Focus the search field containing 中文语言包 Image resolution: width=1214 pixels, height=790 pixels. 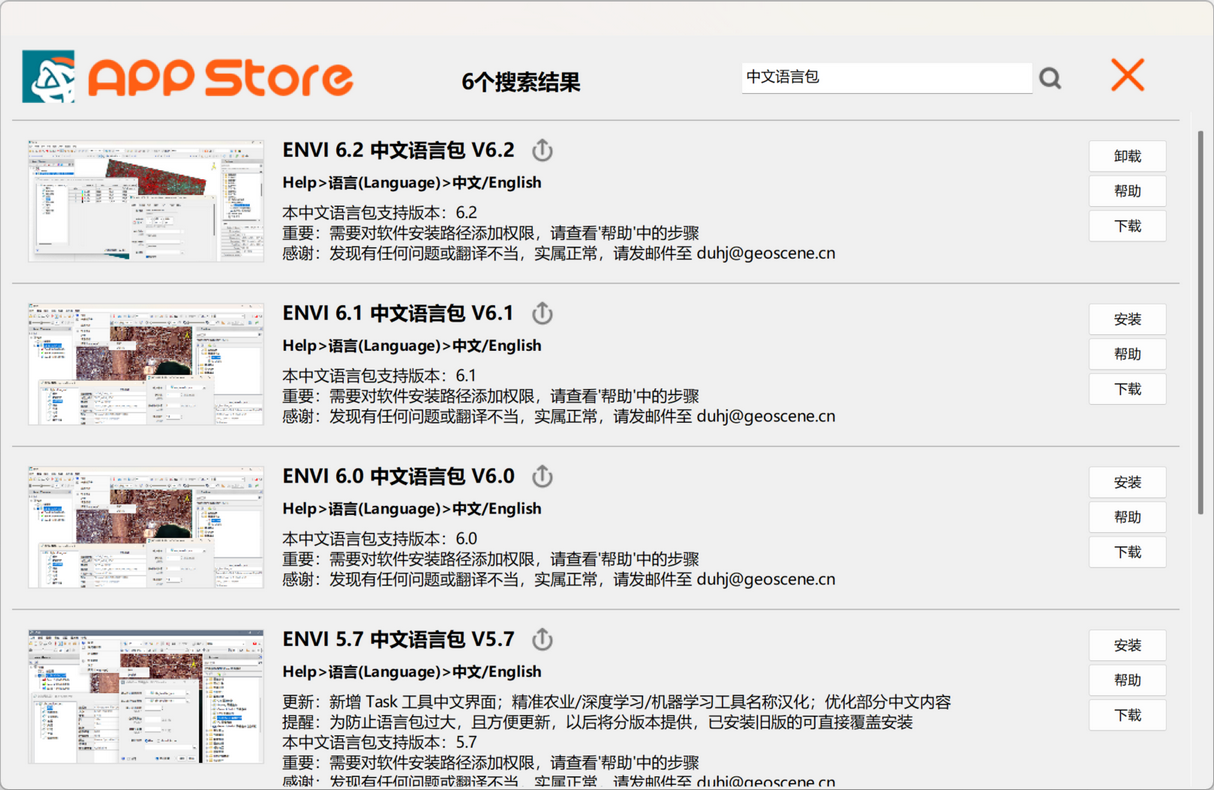point(886,77)
